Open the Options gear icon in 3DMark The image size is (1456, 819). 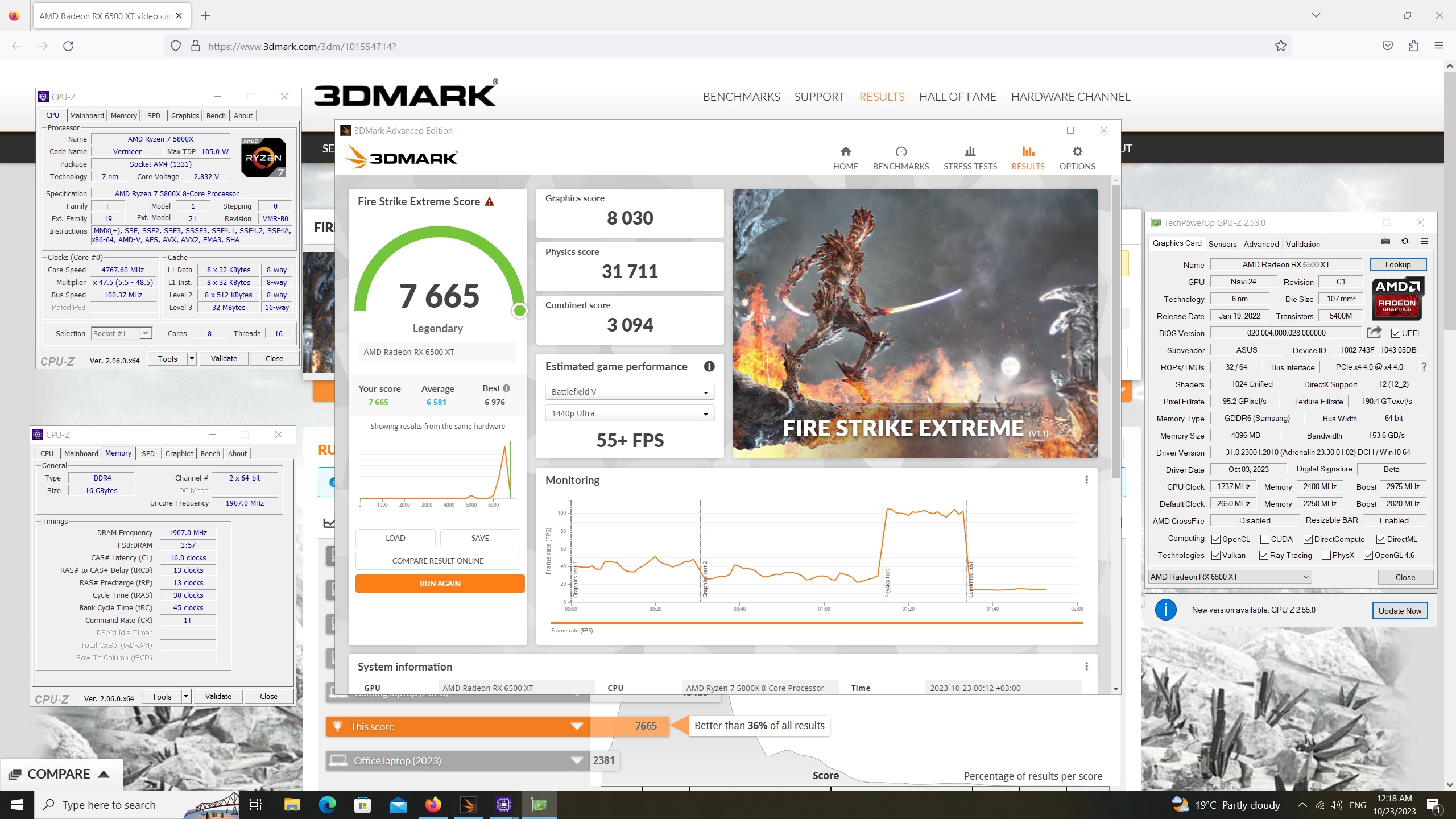(1077, 151)
